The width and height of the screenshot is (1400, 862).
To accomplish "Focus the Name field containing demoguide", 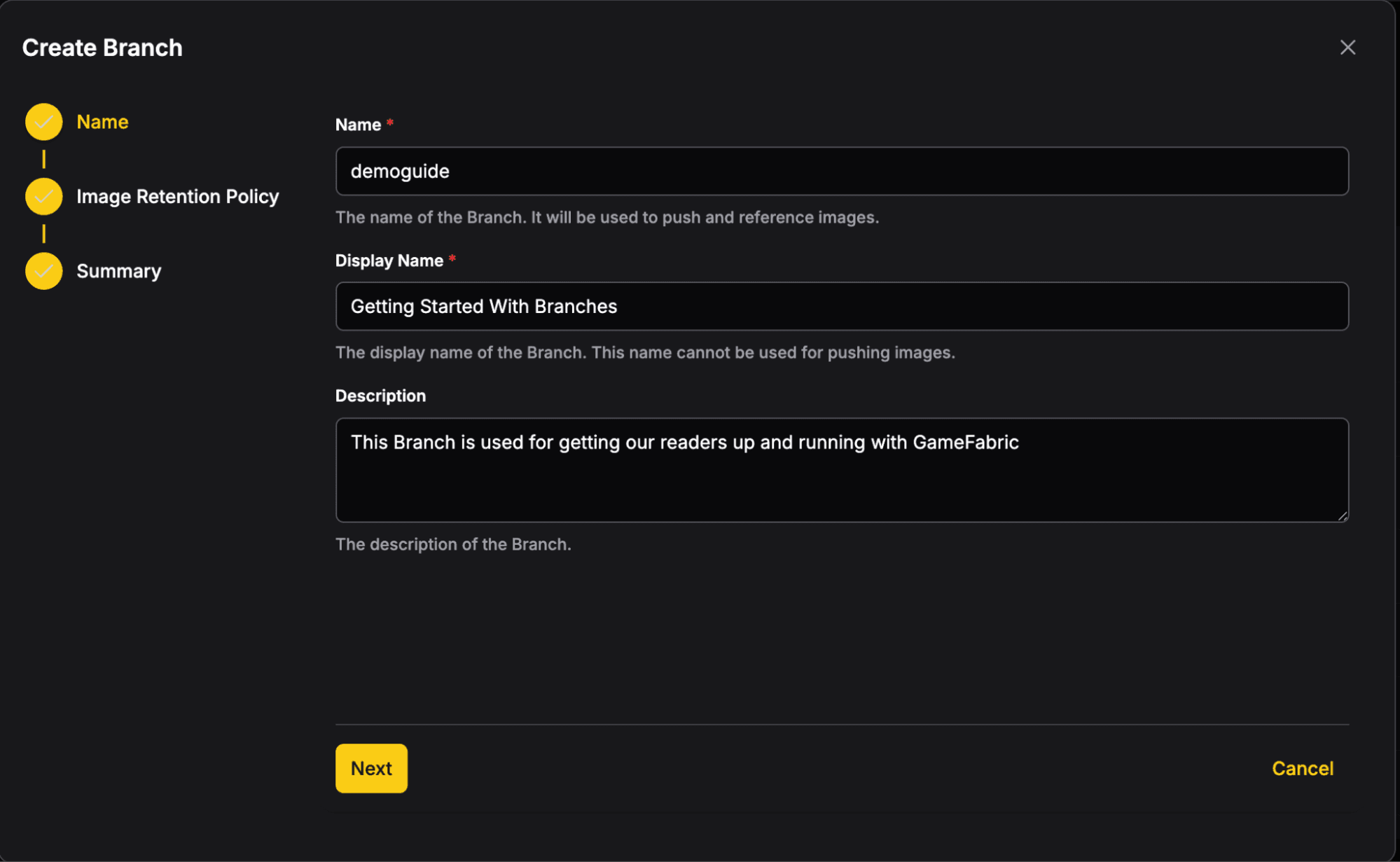I will coord(842,171).
